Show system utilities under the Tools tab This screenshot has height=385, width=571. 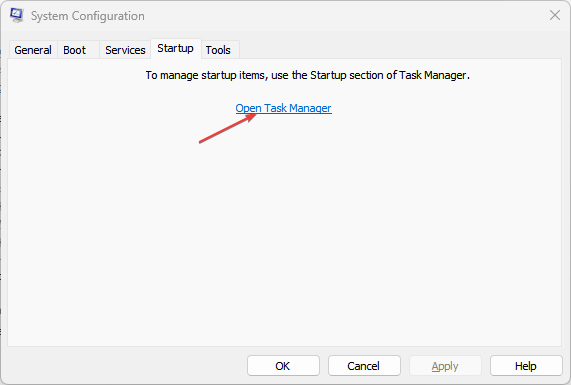coord(218,50)
